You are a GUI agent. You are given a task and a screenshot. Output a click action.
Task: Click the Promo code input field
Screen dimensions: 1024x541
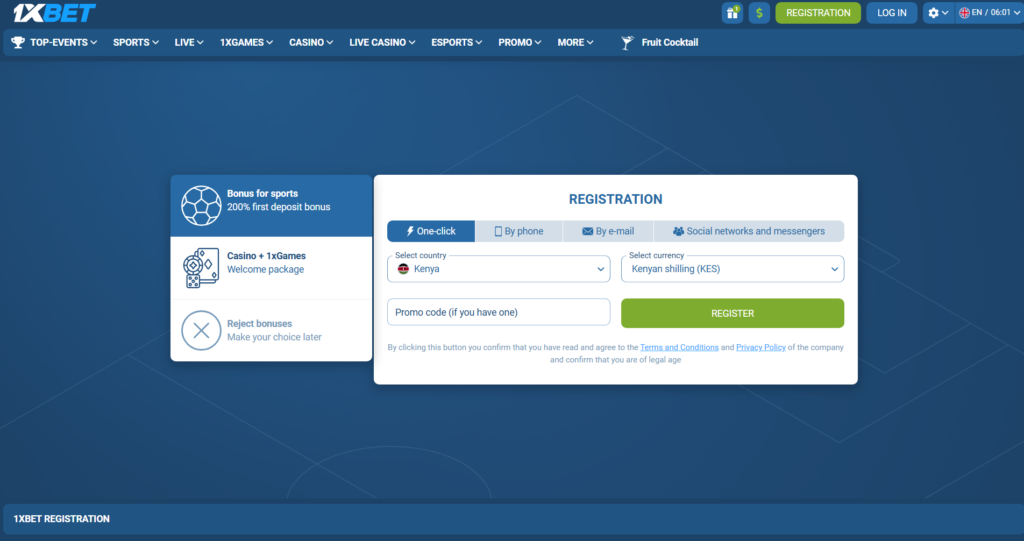coord(498,312)
